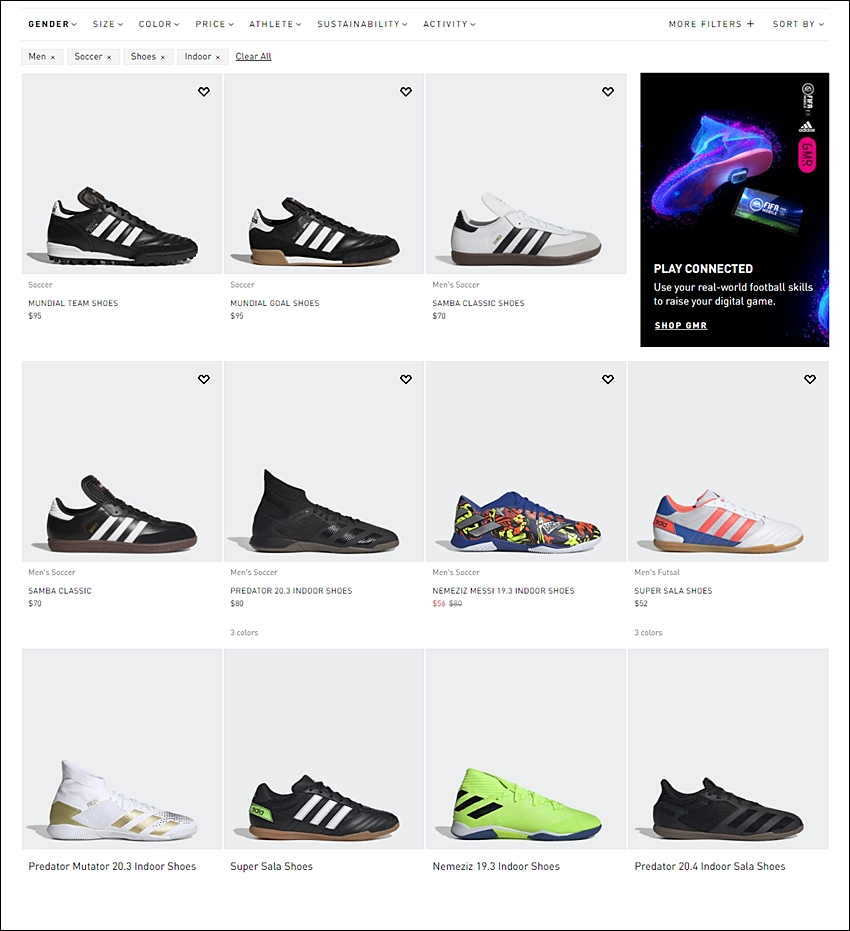850x931 pixels.
Task: Wishlist the black Samba Classic via heart
Action: pos(204,379)
